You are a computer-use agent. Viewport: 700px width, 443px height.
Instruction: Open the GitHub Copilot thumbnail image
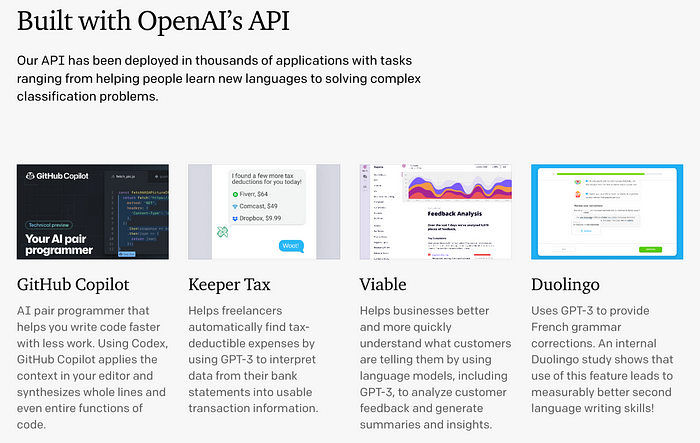93,212
